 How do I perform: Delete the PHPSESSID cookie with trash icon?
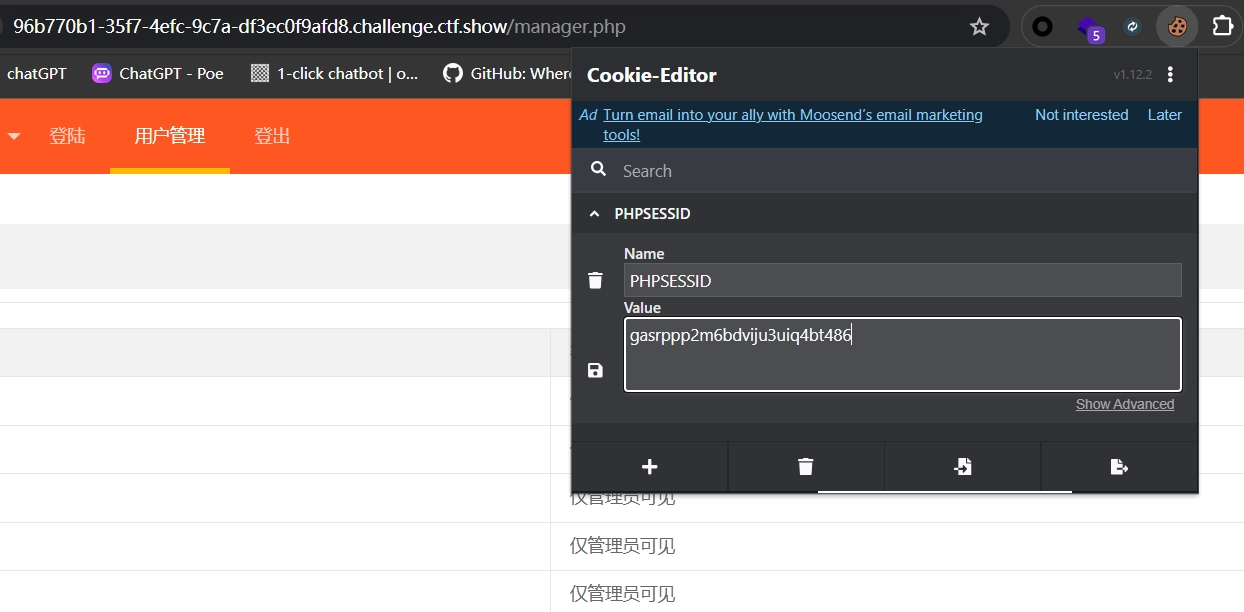595,280
